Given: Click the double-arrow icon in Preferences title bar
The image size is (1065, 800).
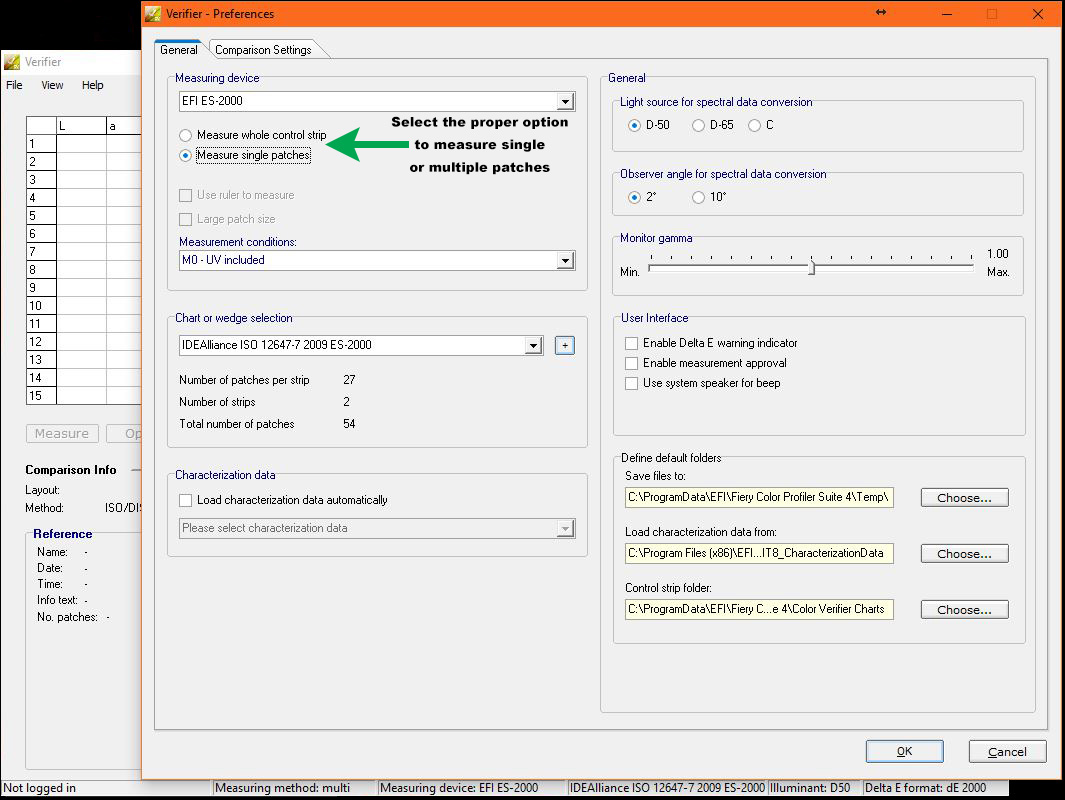Looking at the screenshot, I should [881, 12].
